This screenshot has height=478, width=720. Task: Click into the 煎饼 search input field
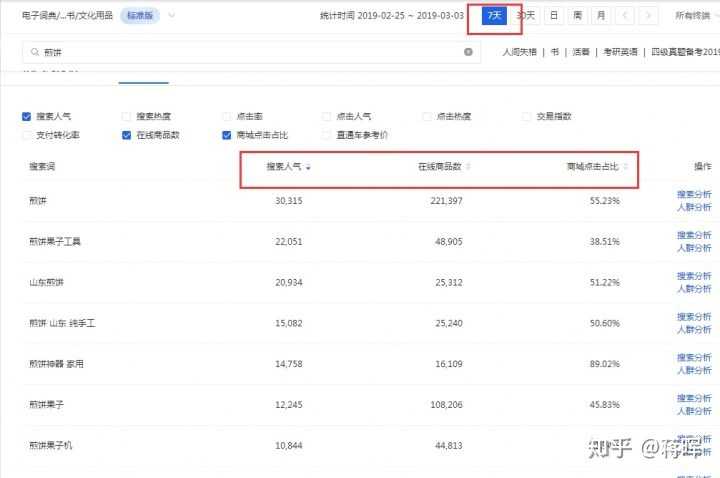click(250, 52)
